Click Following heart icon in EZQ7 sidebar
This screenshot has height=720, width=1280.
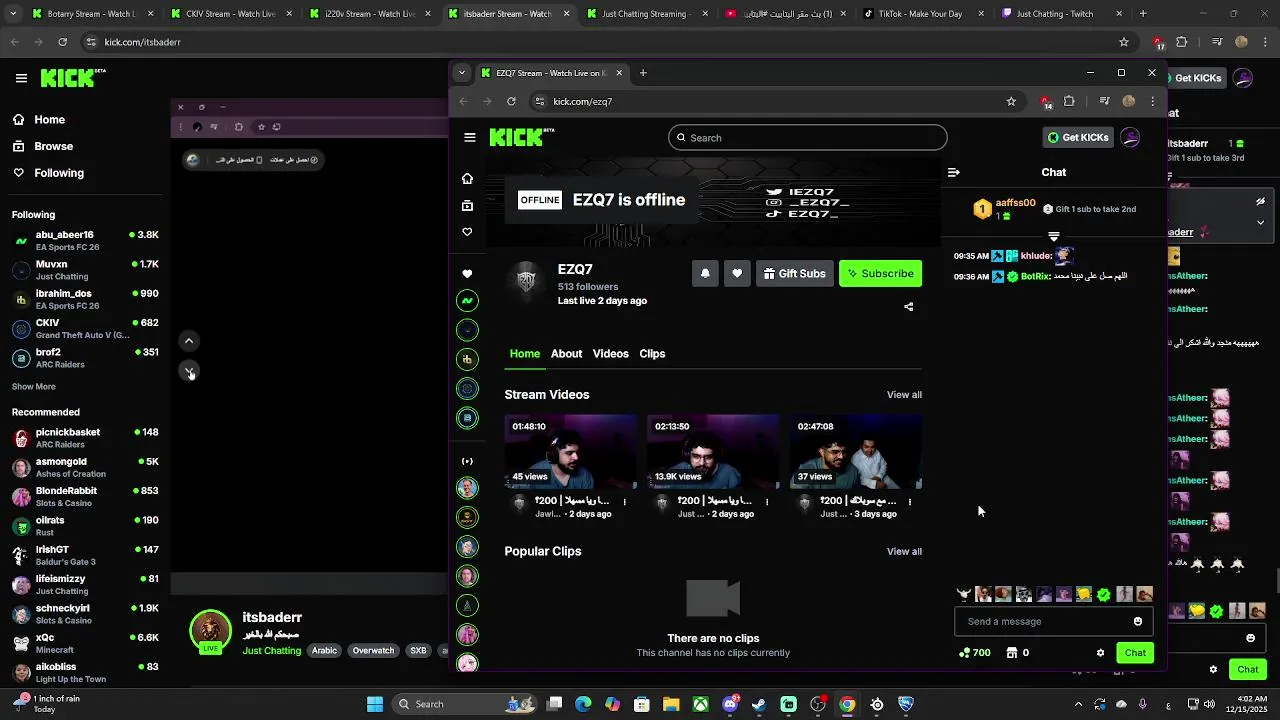coord(467,232)
